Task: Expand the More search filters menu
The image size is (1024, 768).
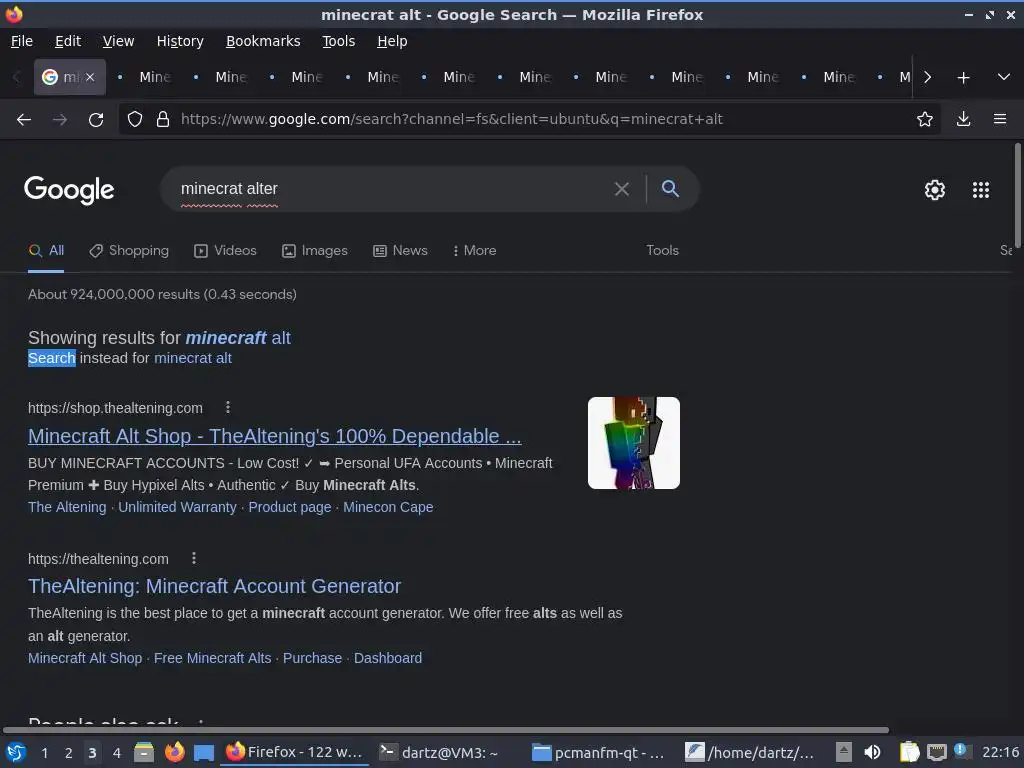Action: pos(474,251)
